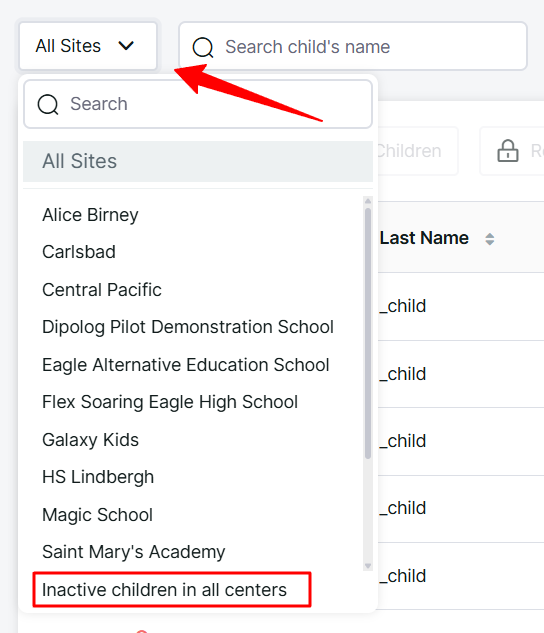544x633 pixels.
Task: Choose Alice Birney from the list
Action: pos(90,215)
